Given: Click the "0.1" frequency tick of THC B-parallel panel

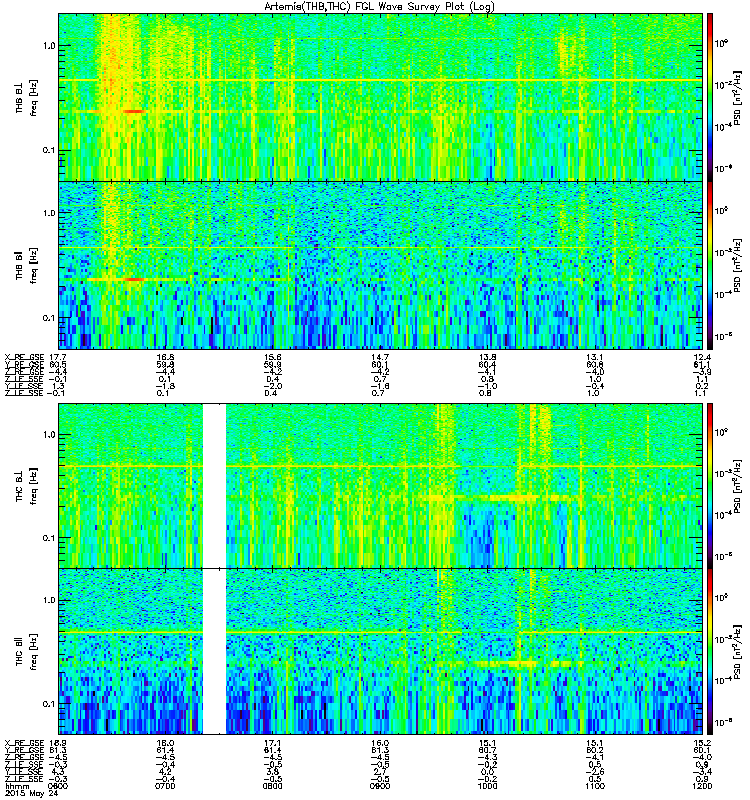Looking at the screenshot, I should click(x=49, y=704).
